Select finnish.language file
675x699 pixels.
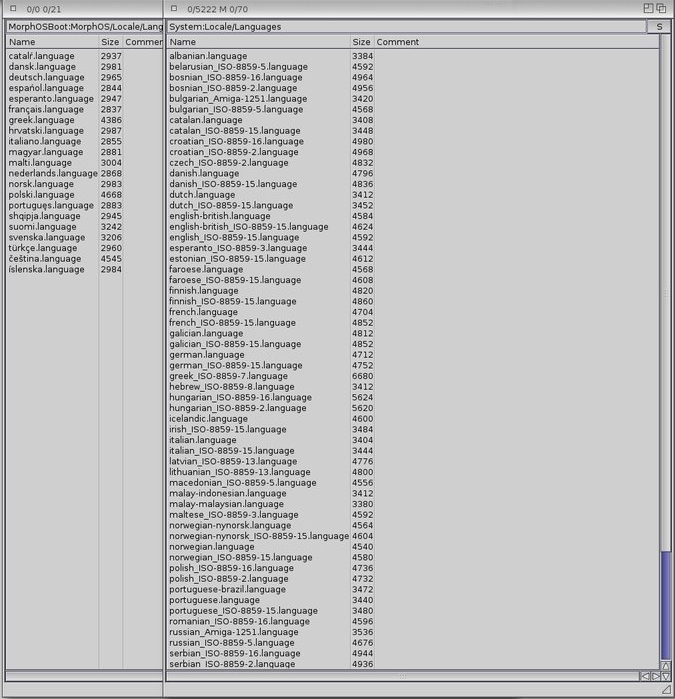[204, 291]
